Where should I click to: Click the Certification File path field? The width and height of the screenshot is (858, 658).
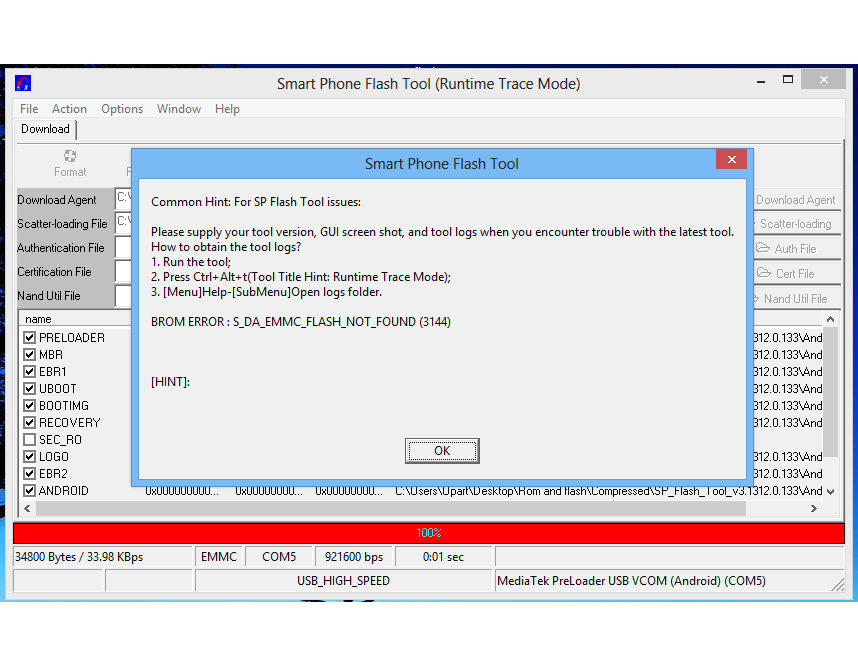click(124, 271)
